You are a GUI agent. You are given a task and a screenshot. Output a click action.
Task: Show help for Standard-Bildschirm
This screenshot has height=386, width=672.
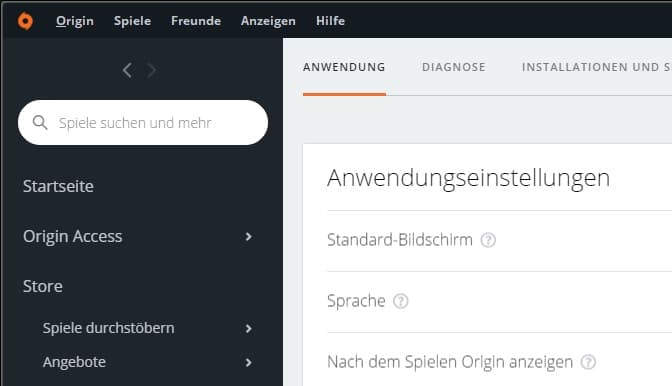coord(488,240)
